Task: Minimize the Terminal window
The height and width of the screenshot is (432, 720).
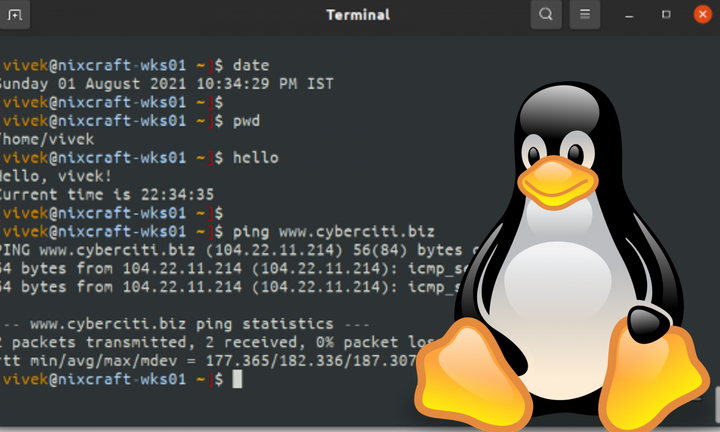Action: pos(629,15)
